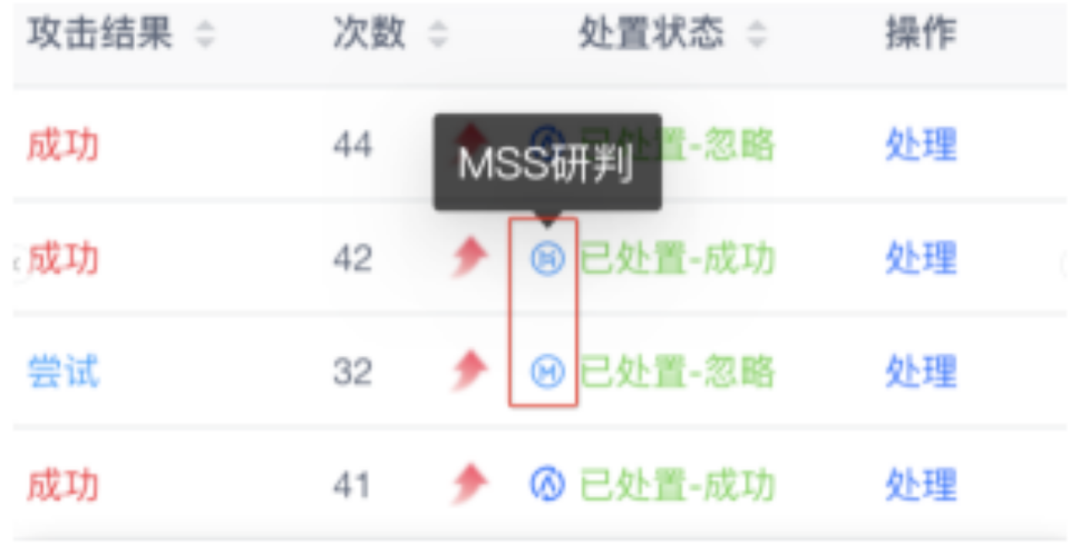Click the red arrow icon beside count 41

470,484
